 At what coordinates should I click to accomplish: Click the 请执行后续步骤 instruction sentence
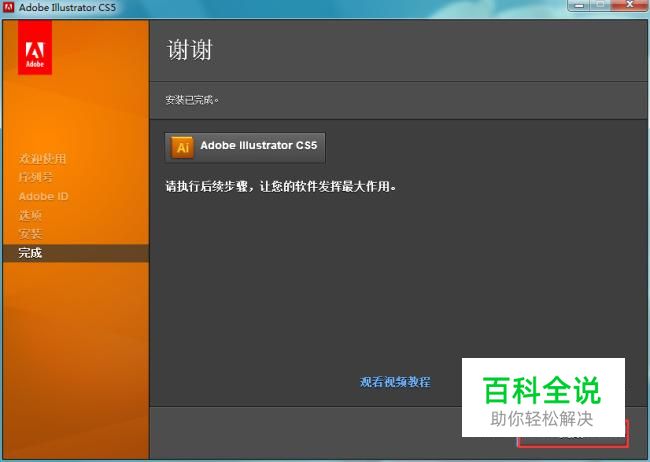point(281,187)
